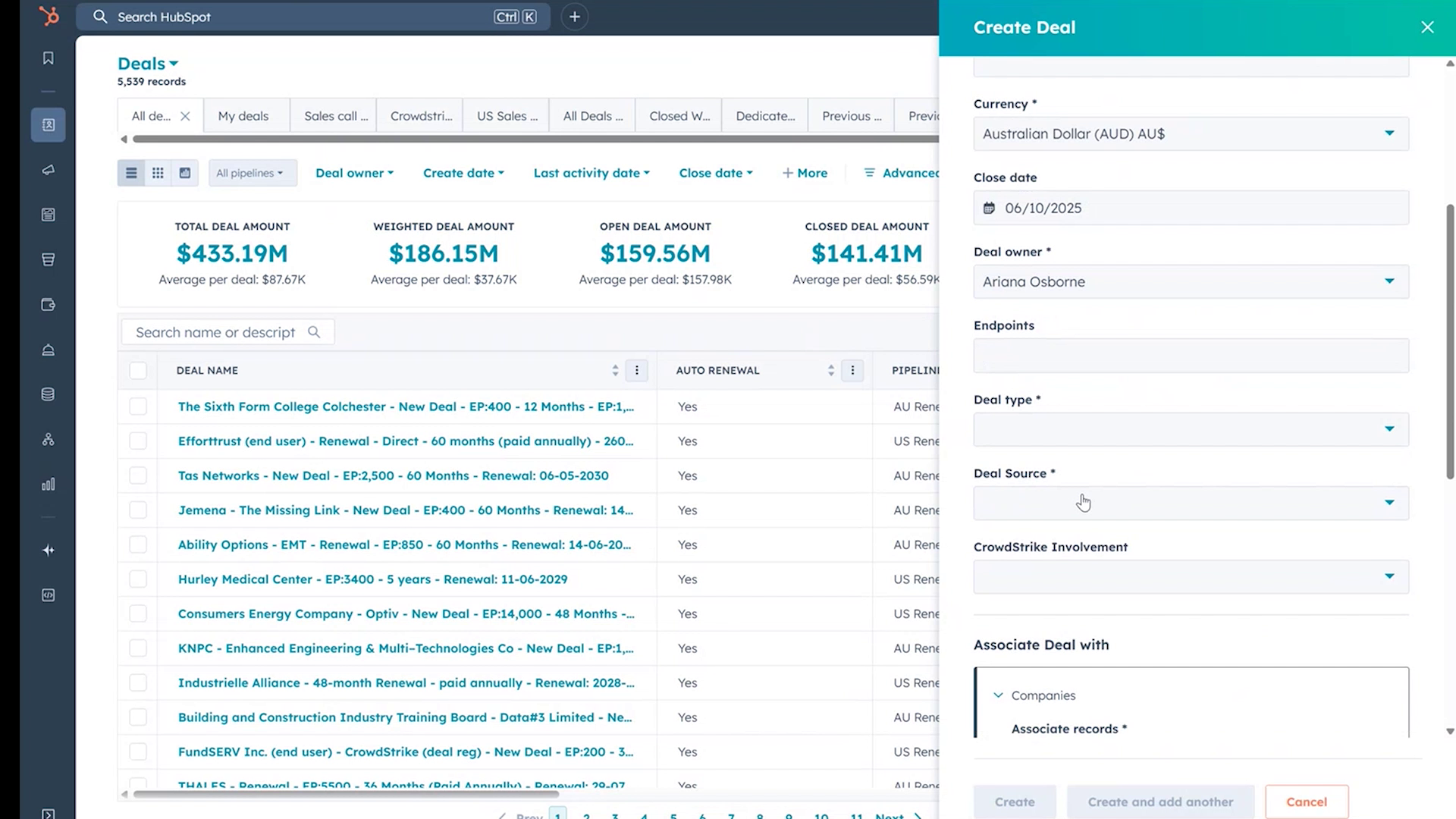1456x819 pixels.
Task: Collapse the Companies section under Associate Deal with
Action: (x=996, y=695)
